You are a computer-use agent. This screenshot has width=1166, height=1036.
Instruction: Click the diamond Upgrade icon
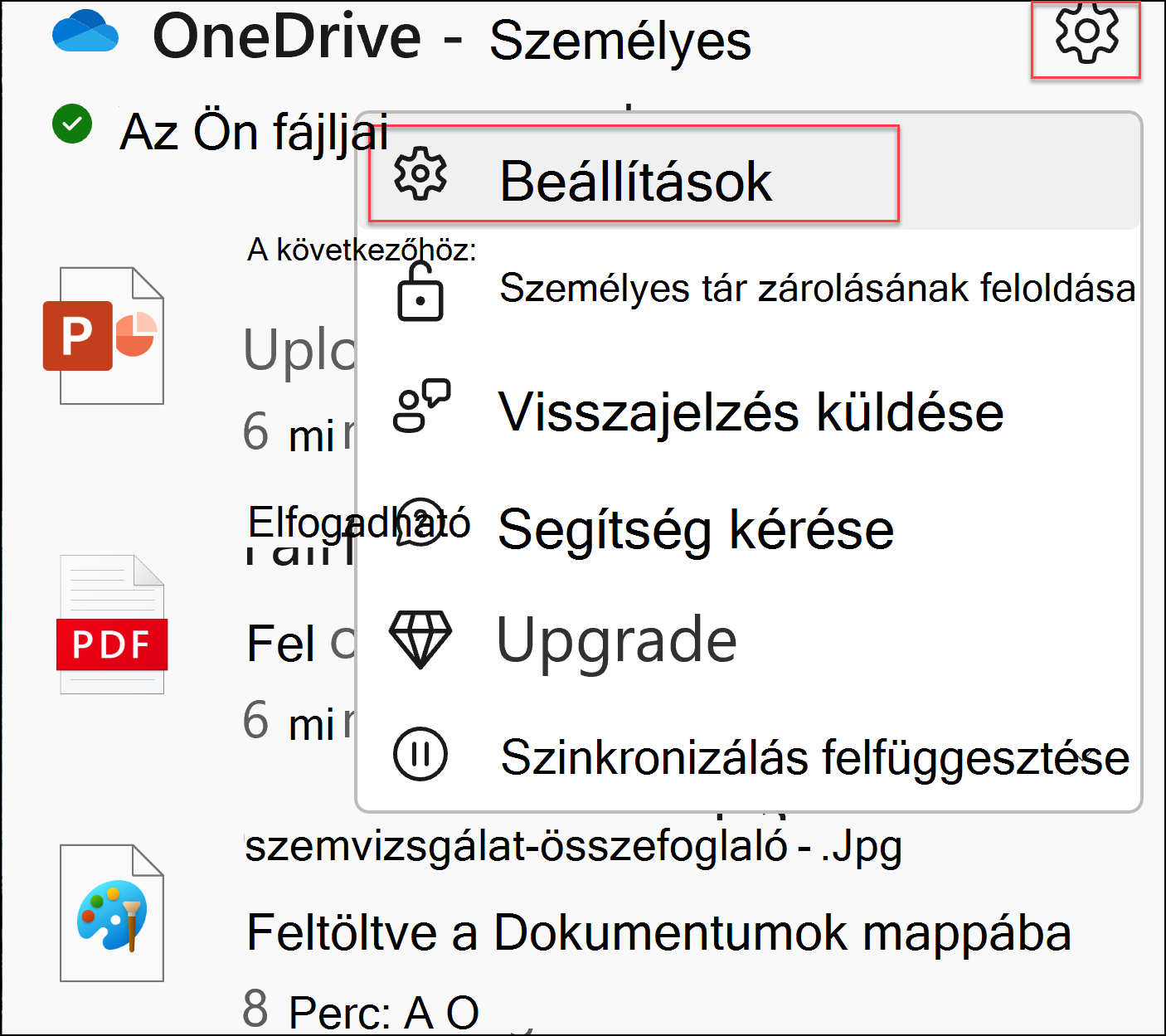pyautogui.click(x=420, y=640)
